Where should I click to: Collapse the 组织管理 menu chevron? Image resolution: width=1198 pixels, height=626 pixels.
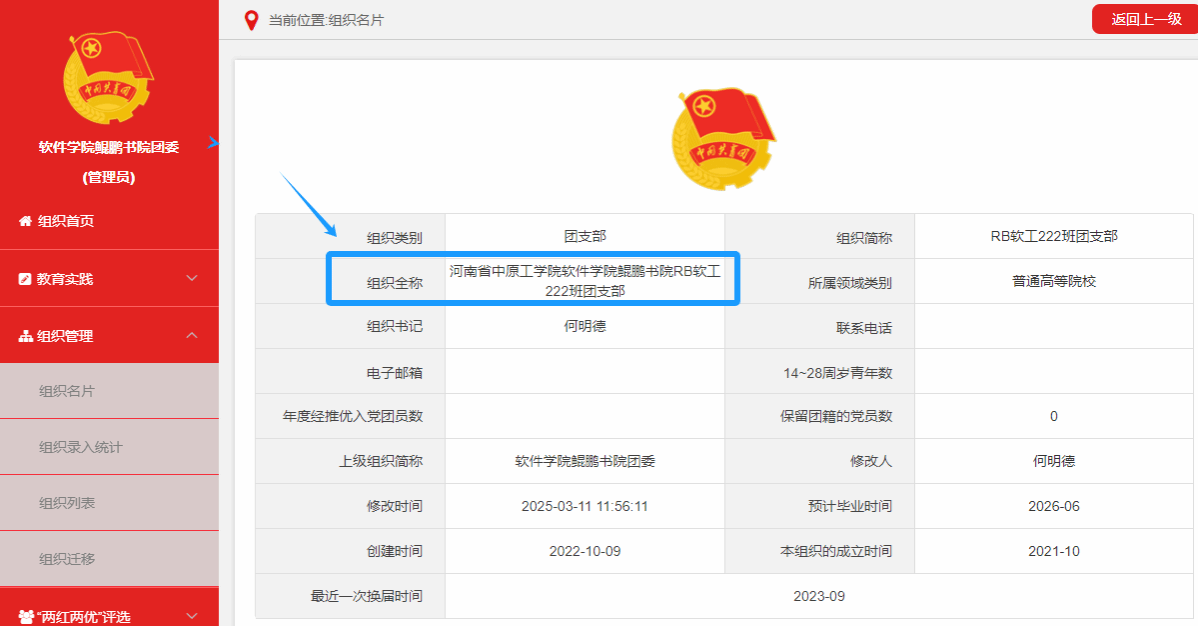192,336
